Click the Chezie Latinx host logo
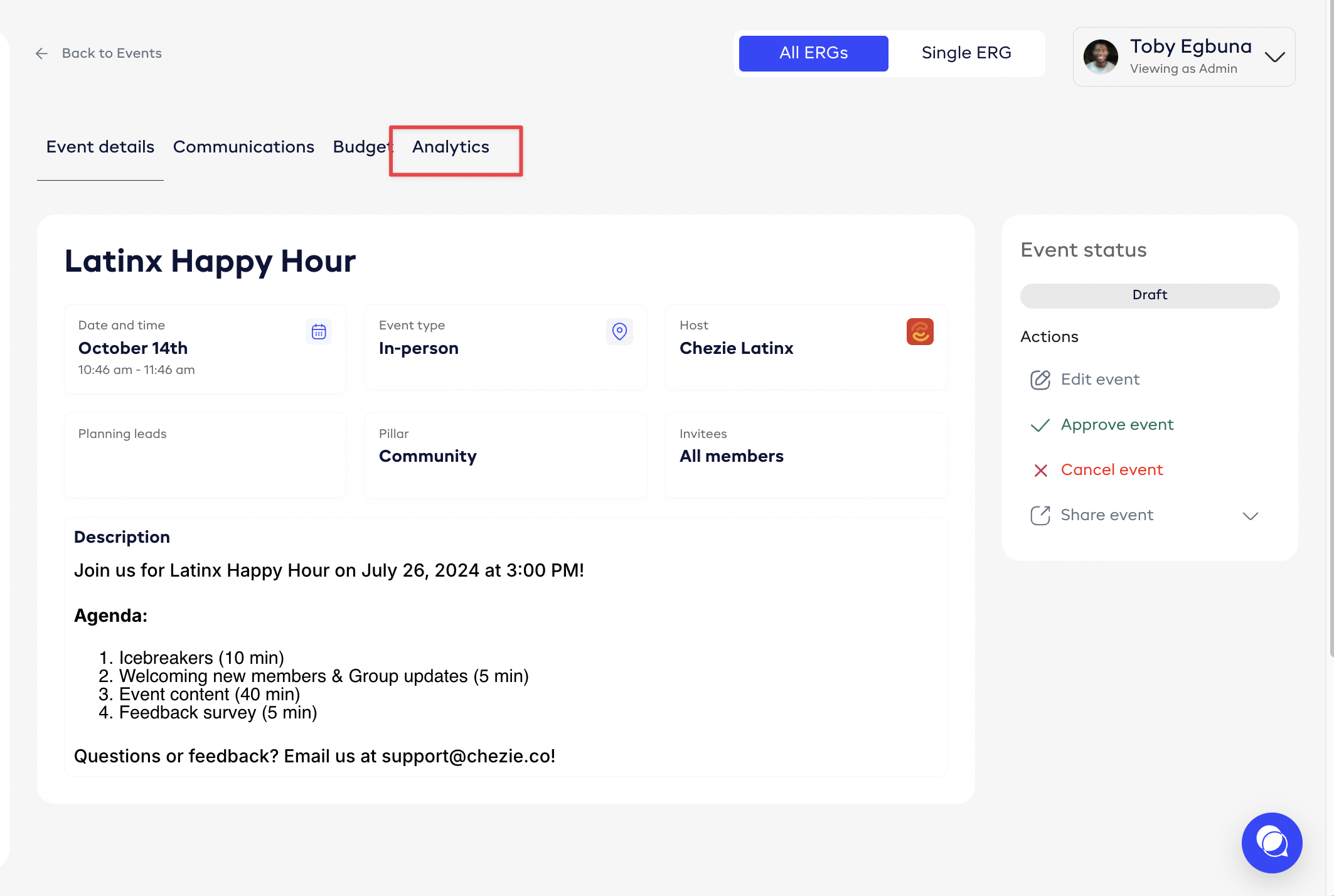 coord(919,331)
